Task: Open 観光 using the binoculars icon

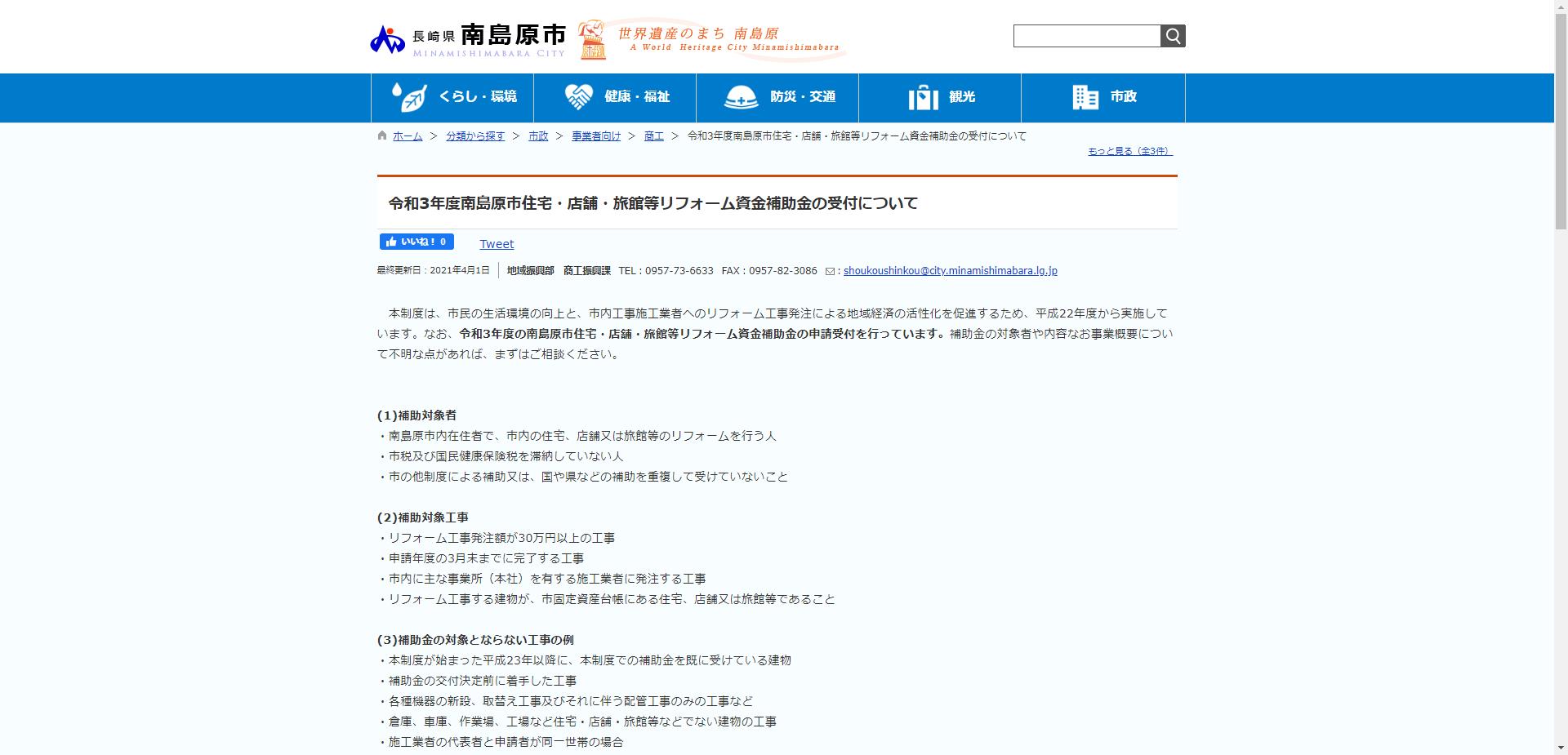Action: click(922, 96)
